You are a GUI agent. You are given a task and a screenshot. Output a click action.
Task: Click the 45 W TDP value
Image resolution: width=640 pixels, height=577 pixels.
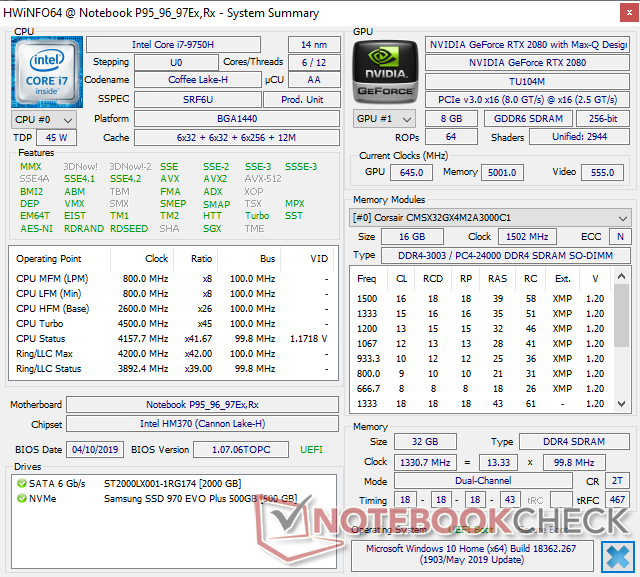click(x=56, y=138)
